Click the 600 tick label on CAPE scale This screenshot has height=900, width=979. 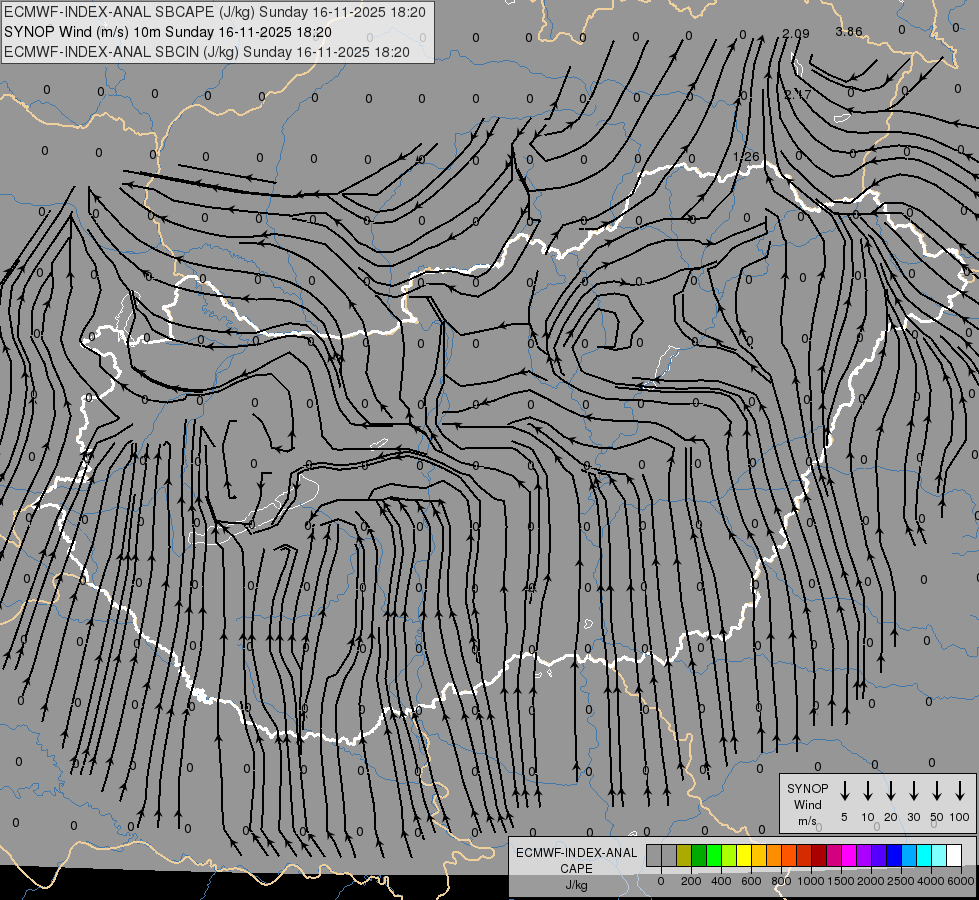pos(751,881)
